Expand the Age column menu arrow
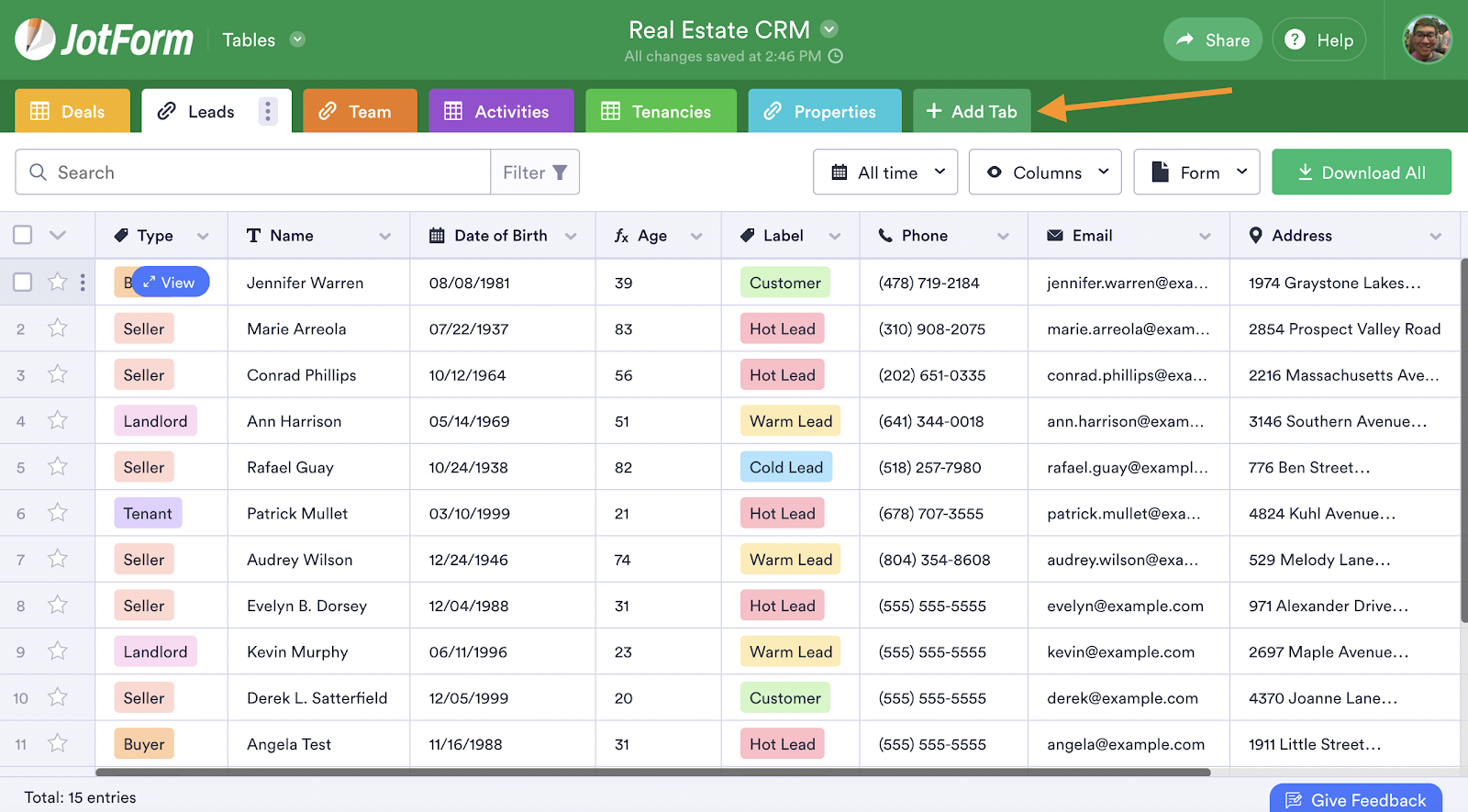This screenshot has height=812, width=1468. point(696,236)
